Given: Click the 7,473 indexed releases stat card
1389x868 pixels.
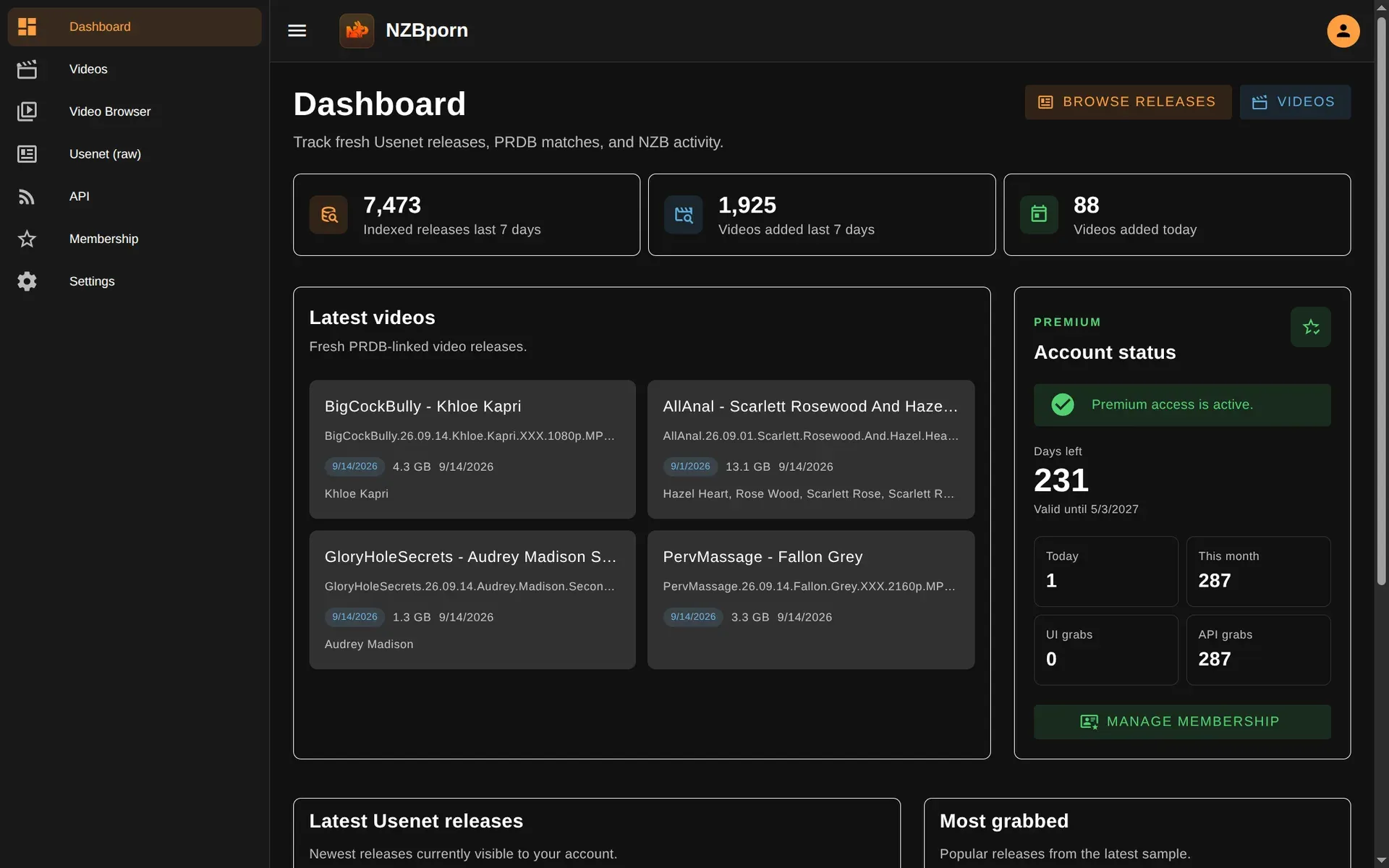Looking at the screenshot, I should click(x=467, y=215).
